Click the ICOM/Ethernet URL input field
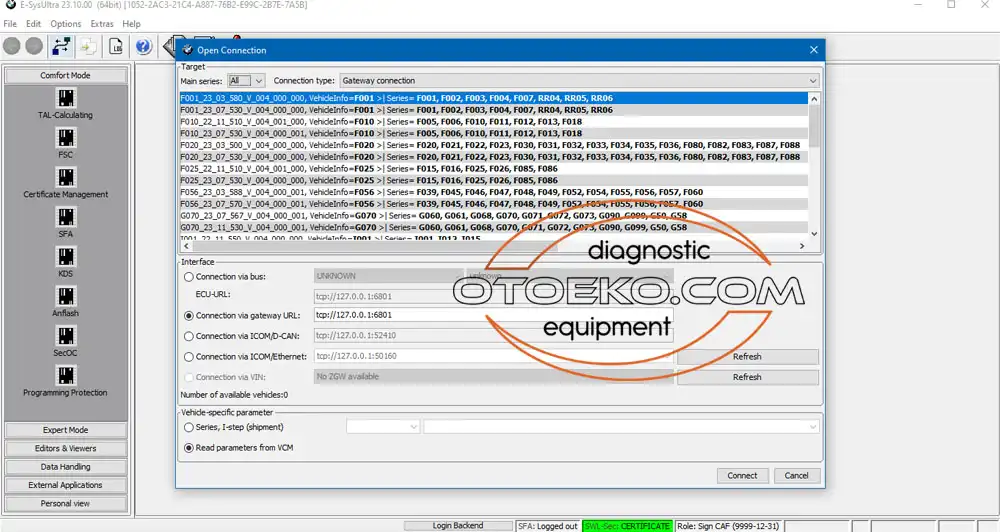The height and width of the screenshot is (532, 1000). pyautogui.click(x=494, y=356)
